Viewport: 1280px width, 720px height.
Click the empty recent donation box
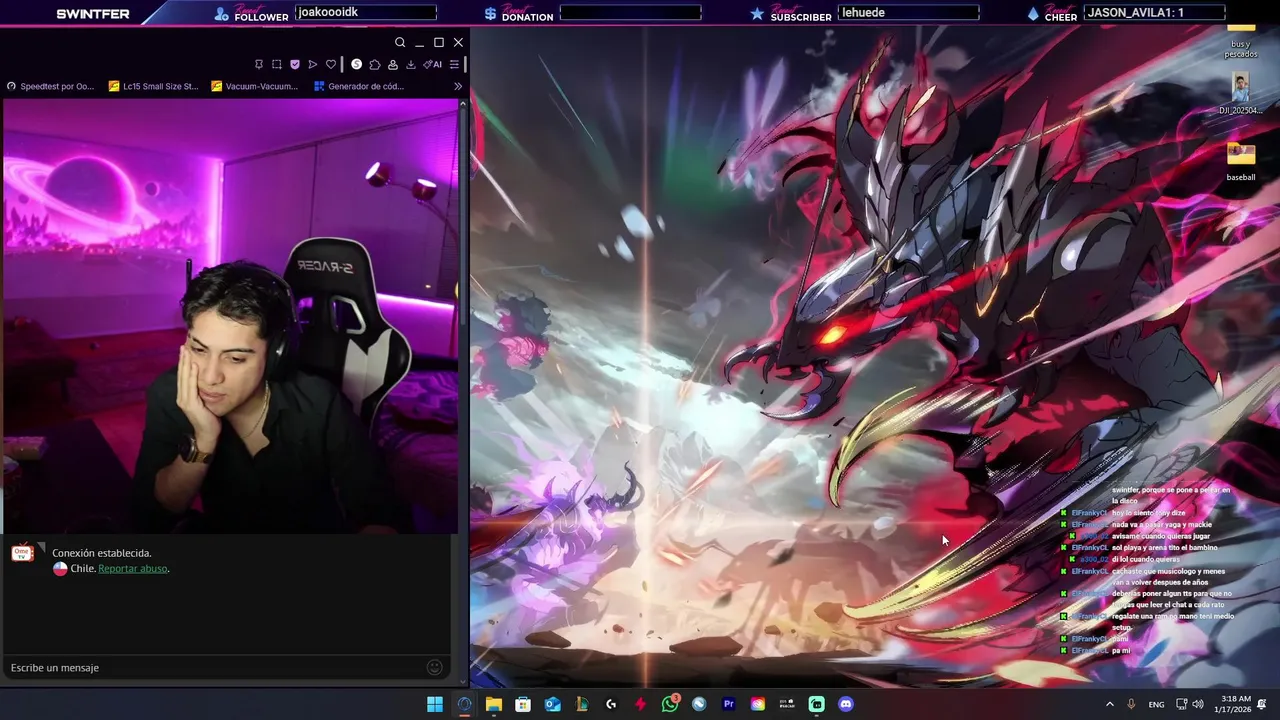coord(630,12)
